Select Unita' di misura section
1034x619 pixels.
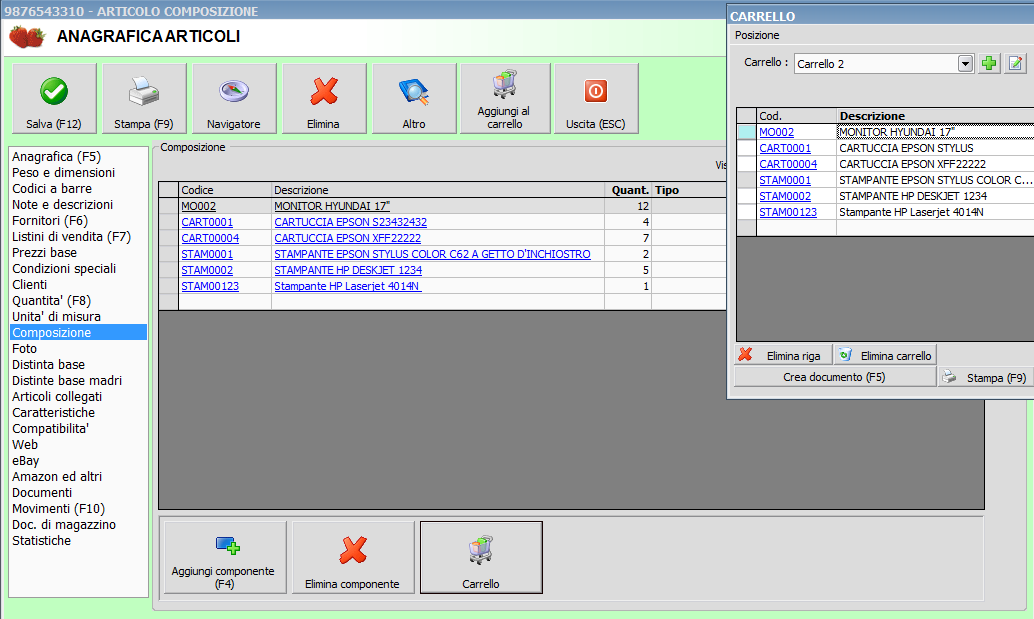coord(56,316)
